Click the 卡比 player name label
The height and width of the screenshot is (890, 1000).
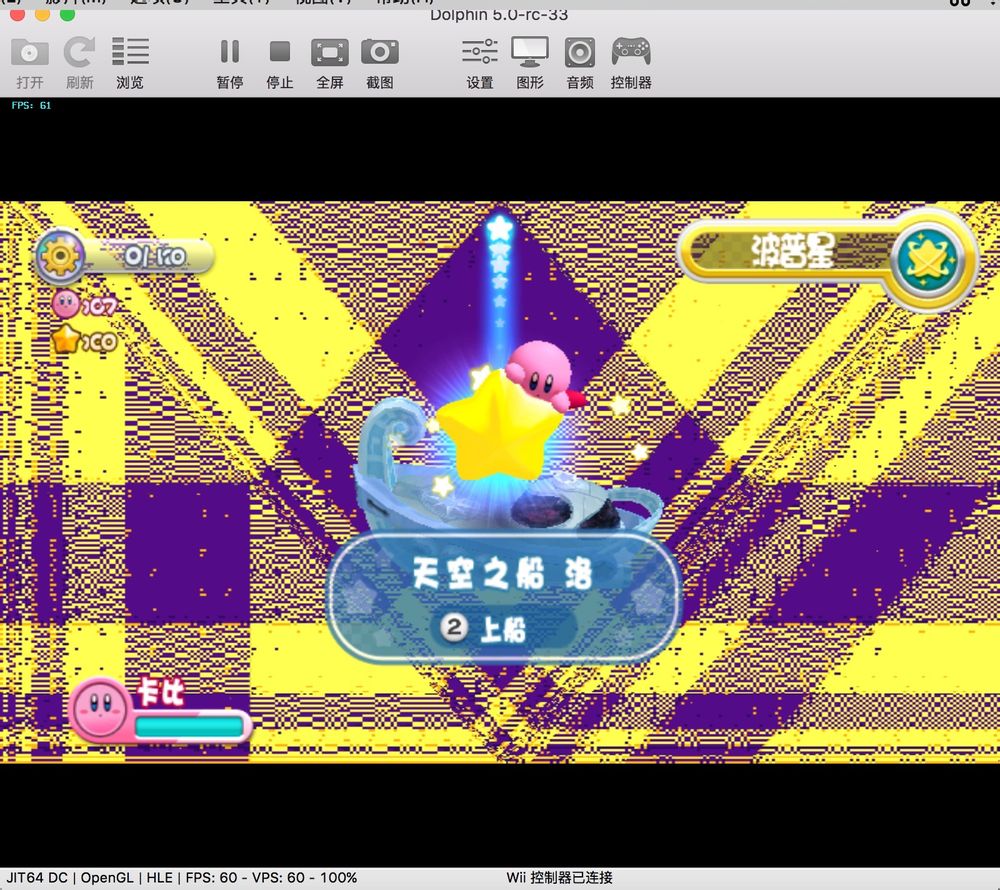click(x=161, y=690)
